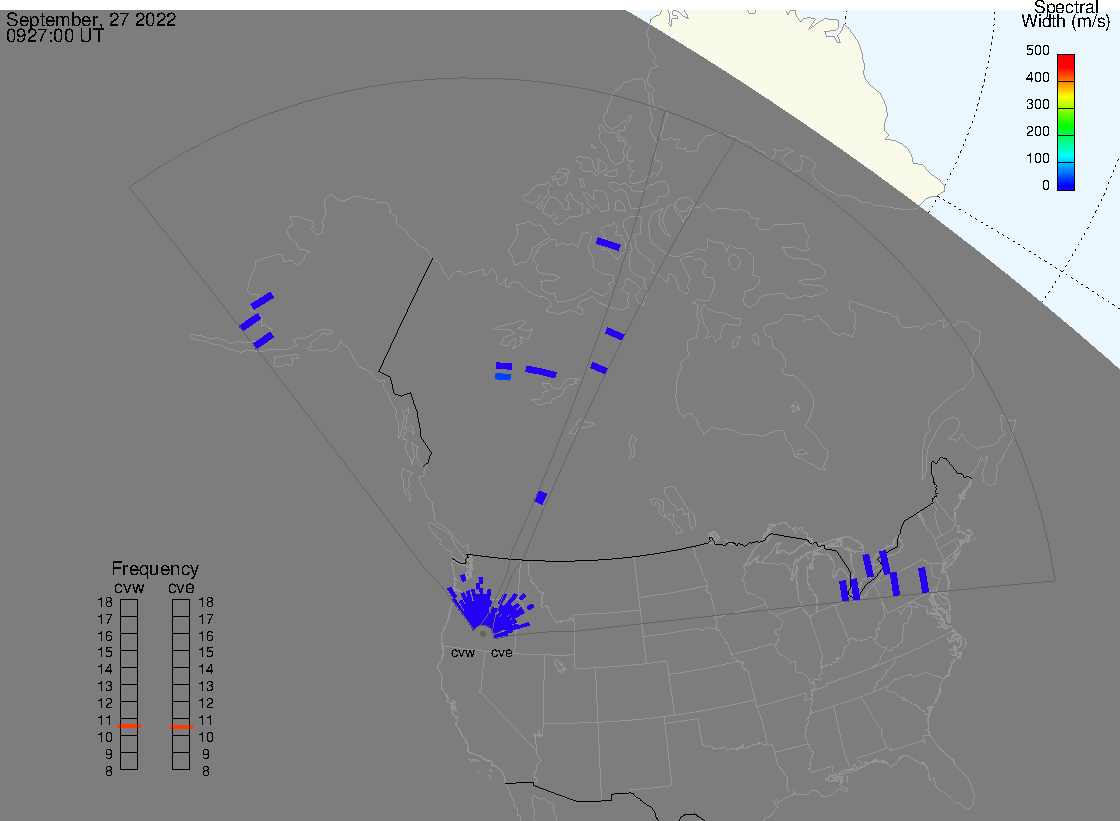Click the 'cve' radar station label on map
The height and width of the screenshot is (821, 1120).
click(501, 653)
